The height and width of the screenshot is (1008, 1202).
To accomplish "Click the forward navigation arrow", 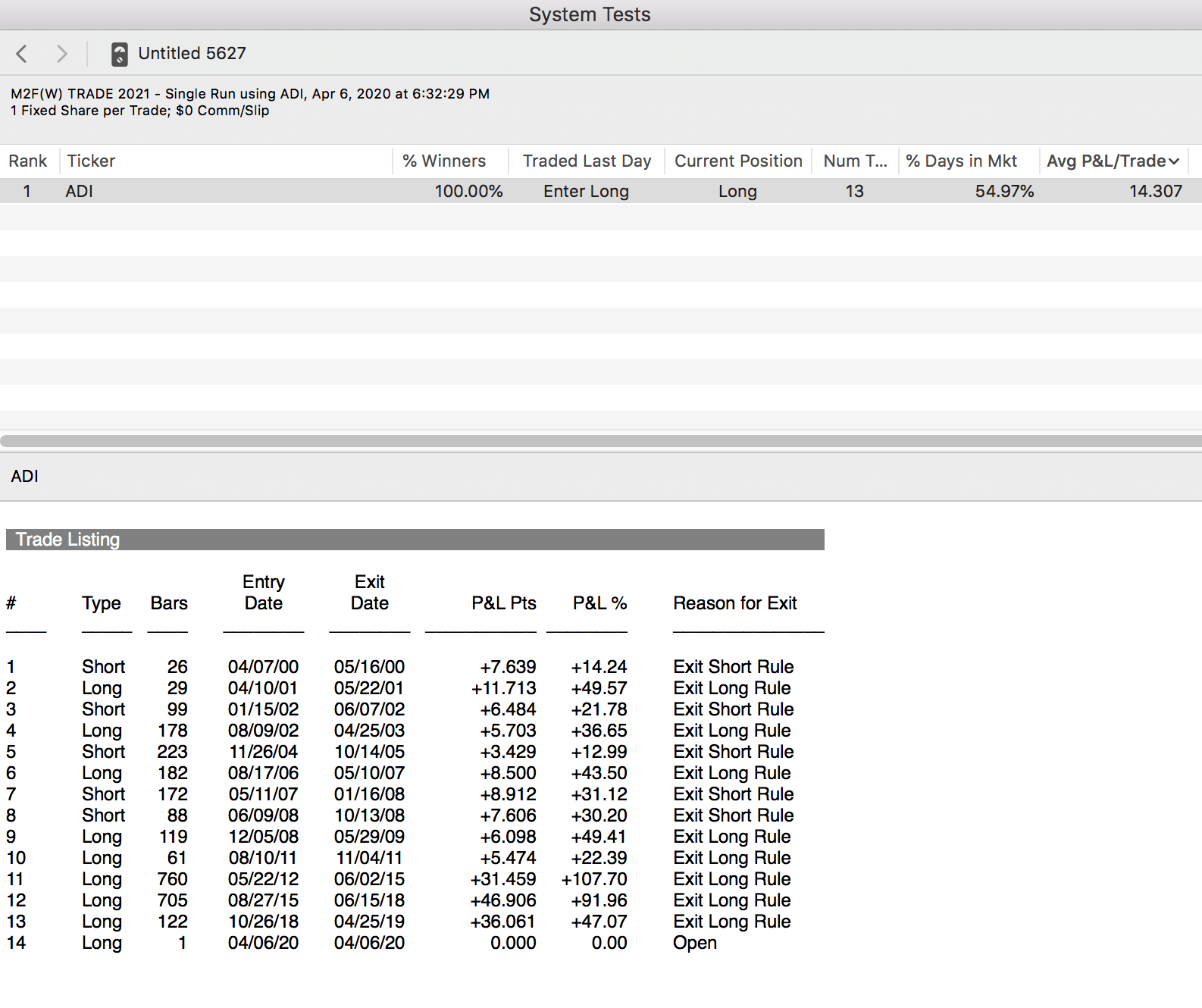I will (62, 54).
